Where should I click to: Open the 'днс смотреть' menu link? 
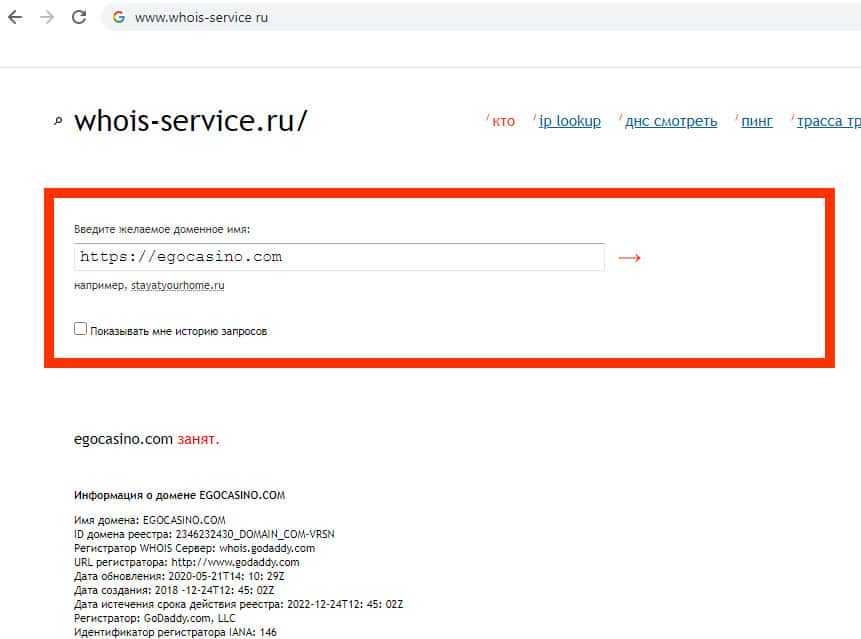(671, 121)
